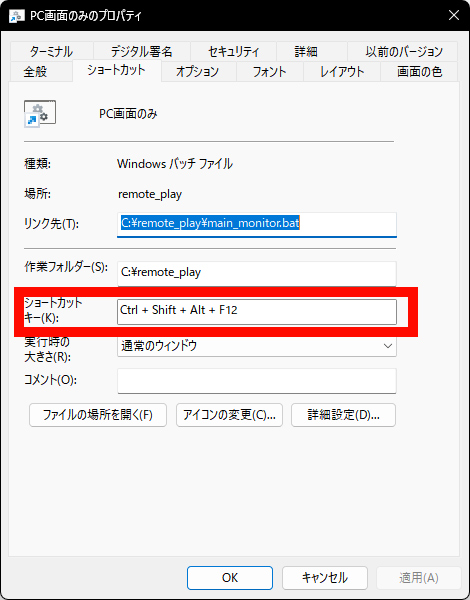Open the 詳細 tab
Screen dimensions: 470x600
(x=306, y=51)
